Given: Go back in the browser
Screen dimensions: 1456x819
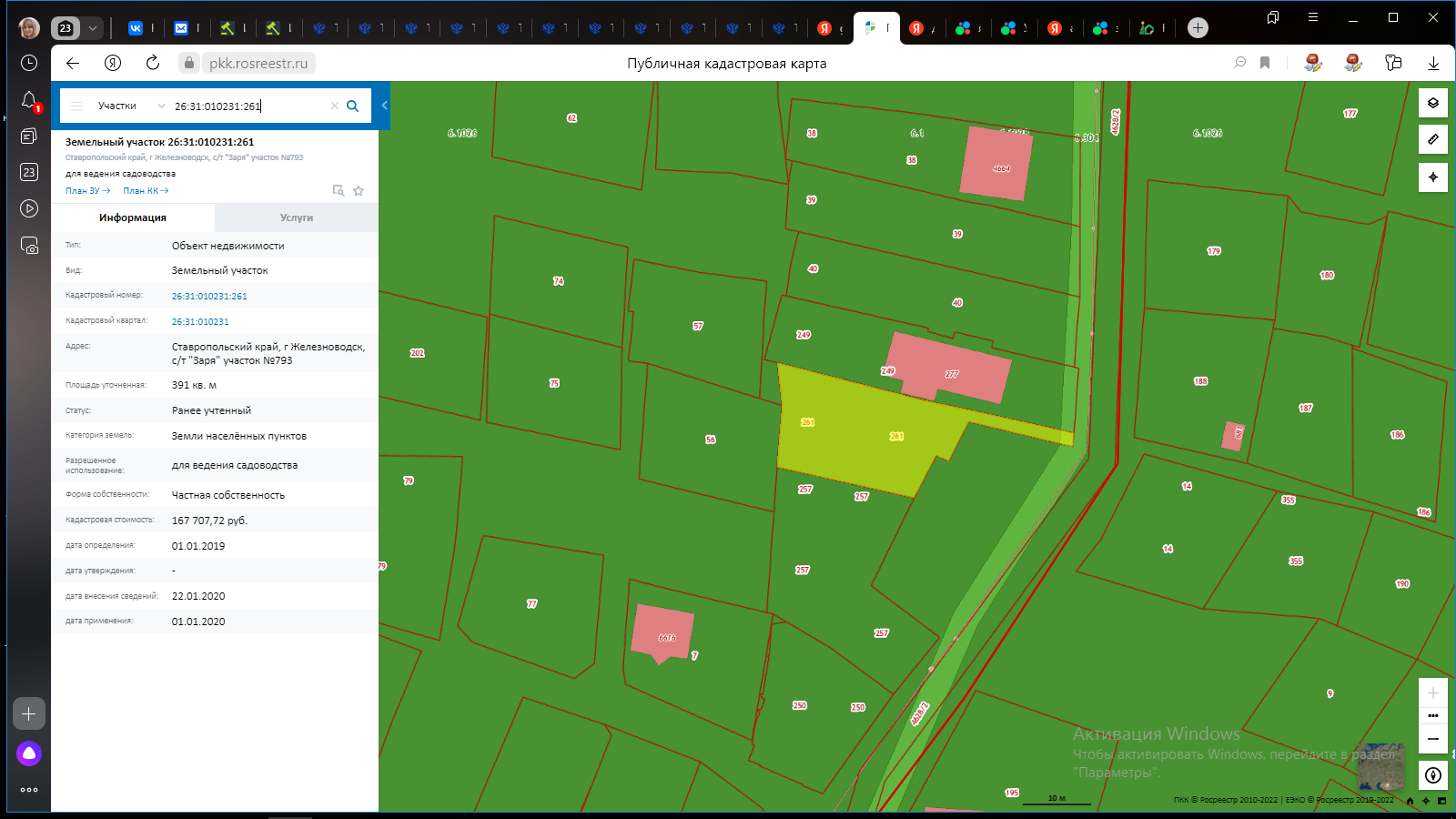Looking at the screenshot, I should coord(73,63).
